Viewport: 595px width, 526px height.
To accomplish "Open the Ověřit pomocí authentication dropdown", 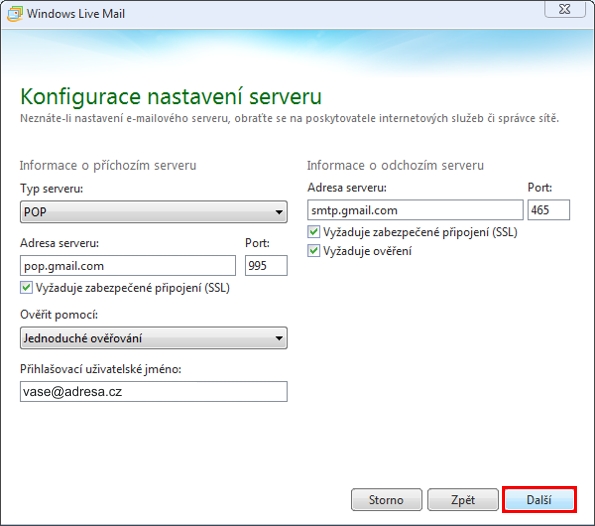I will (x=154, y=338).
